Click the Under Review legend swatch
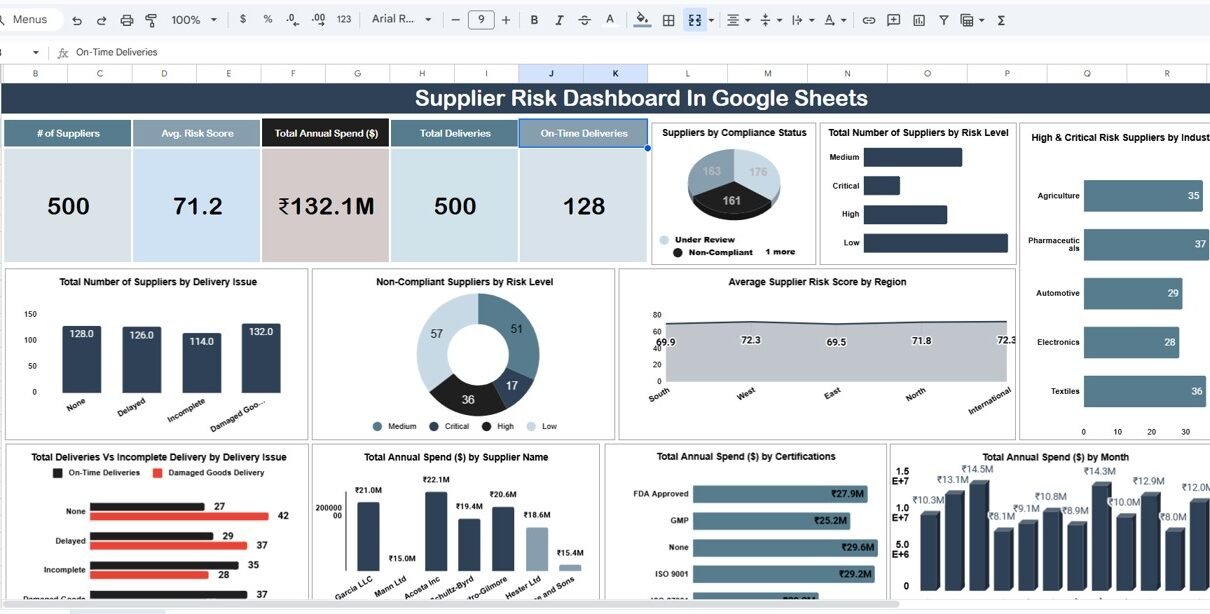The height and width of the screenshot is (614, 1210). pyautogui.click(x=664, y=240)
